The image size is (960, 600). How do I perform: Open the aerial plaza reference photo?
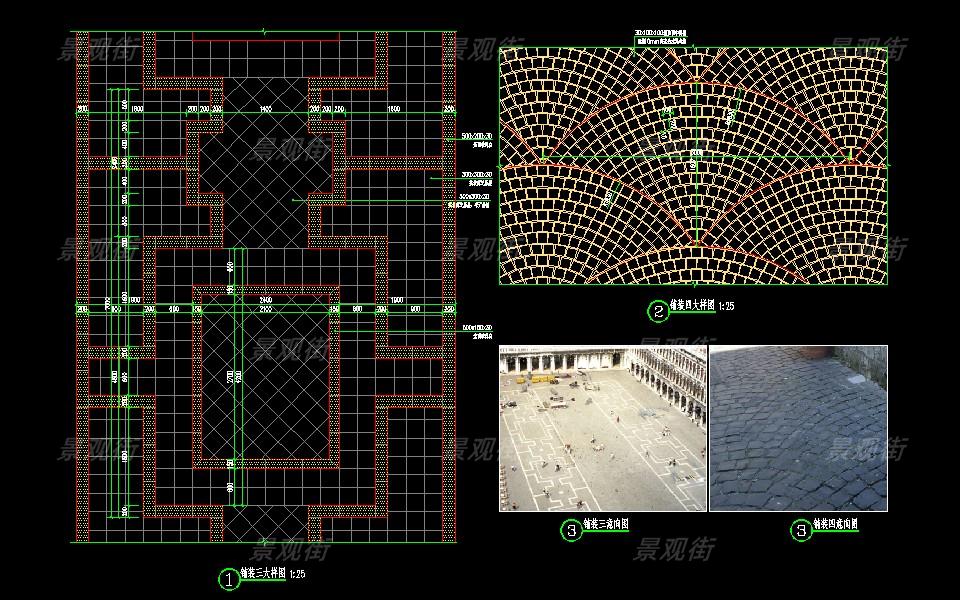[x=603, y=429]
